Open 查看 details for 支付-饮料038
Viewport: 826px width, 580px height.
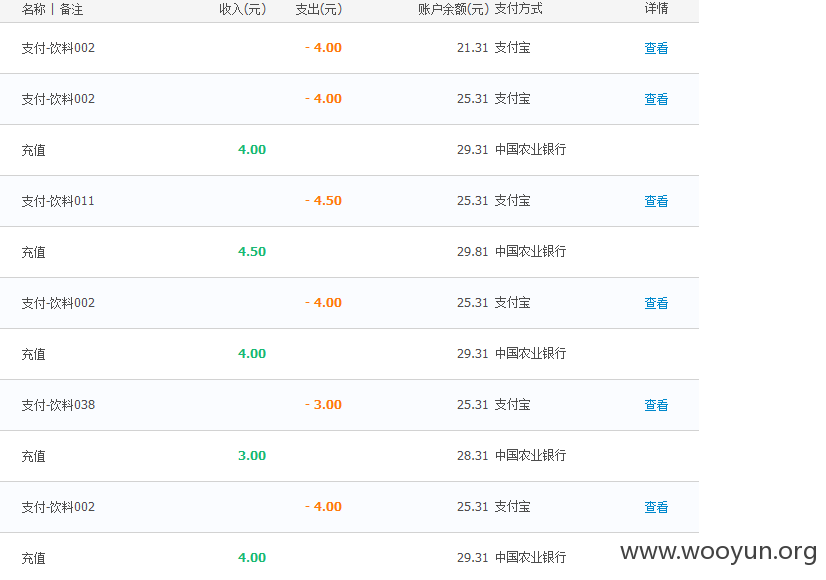pyautogui.click(x=656, y=405)
